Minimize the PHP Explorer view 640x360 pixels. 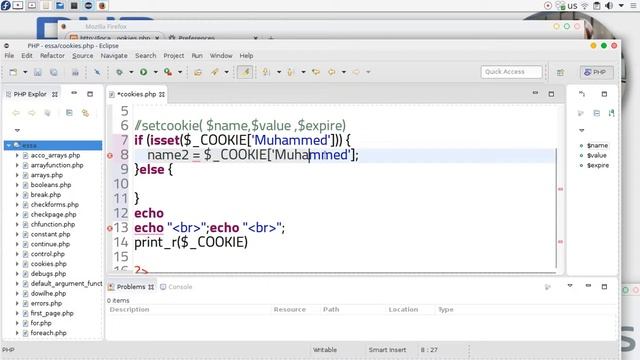click(x=74, y=93)
